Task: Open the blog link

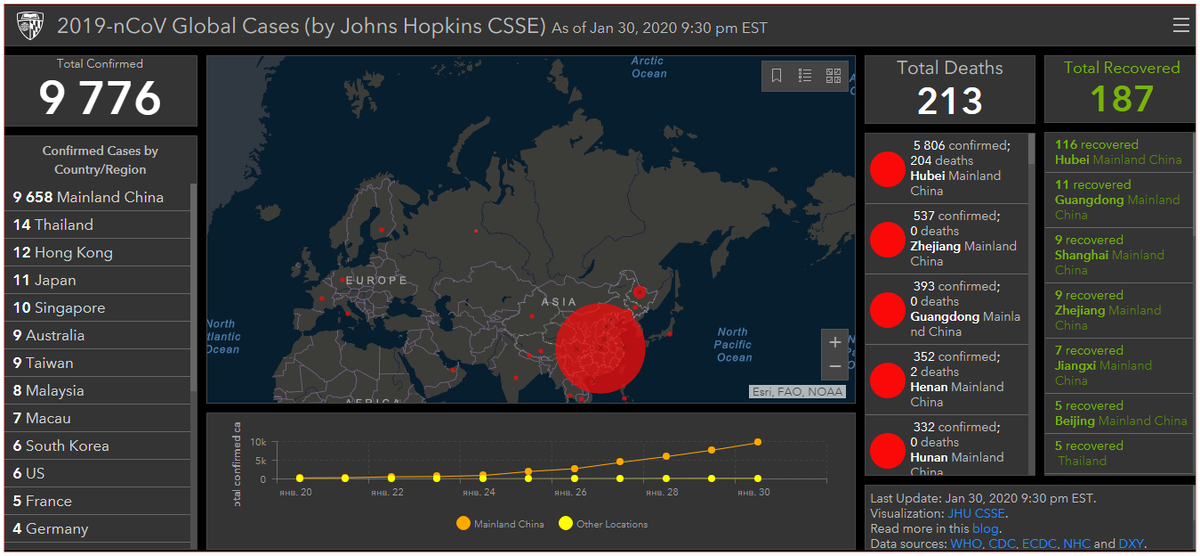Action: 984,528
